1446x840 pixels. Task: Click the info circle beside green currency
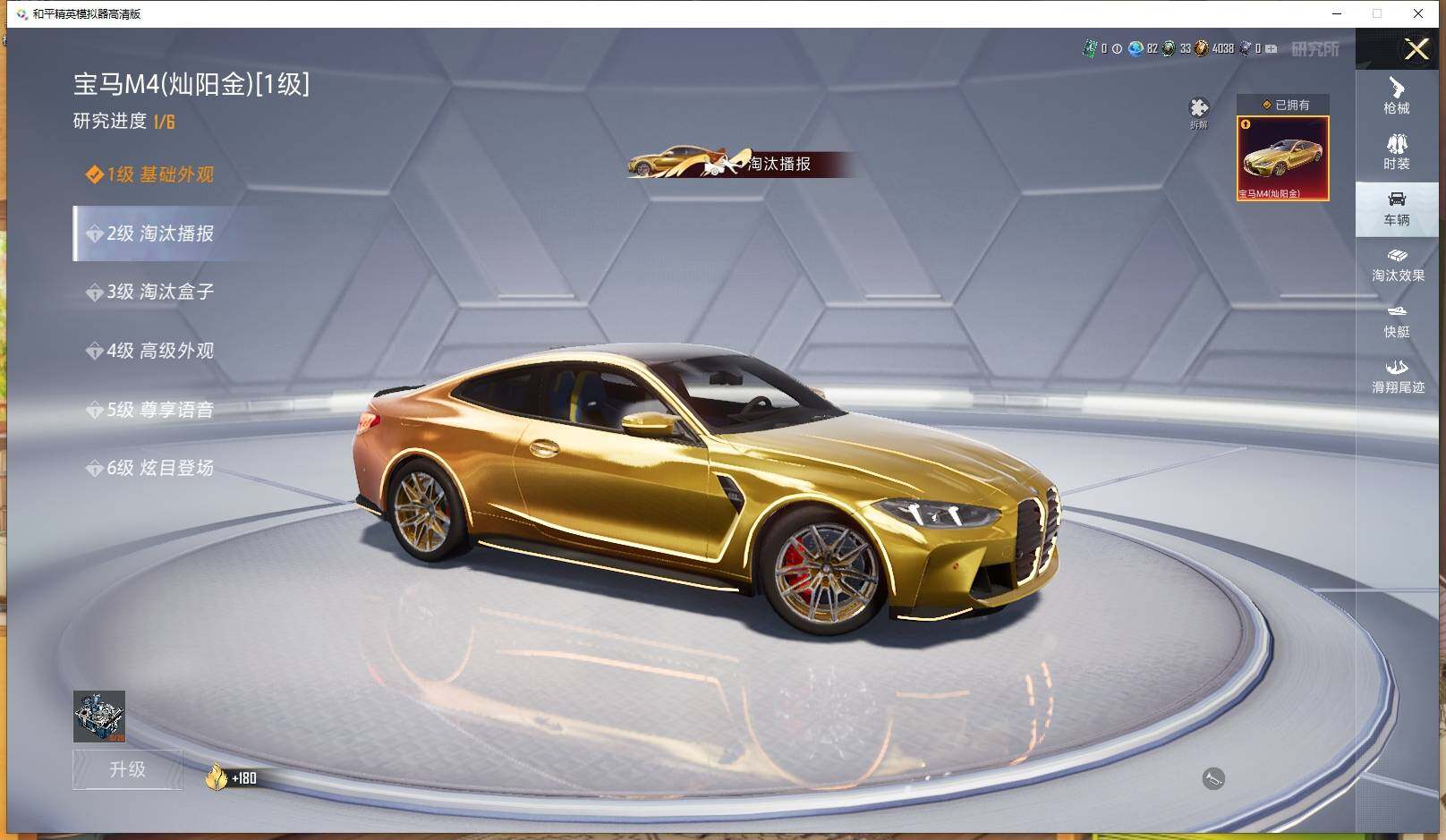point(1117,49)
